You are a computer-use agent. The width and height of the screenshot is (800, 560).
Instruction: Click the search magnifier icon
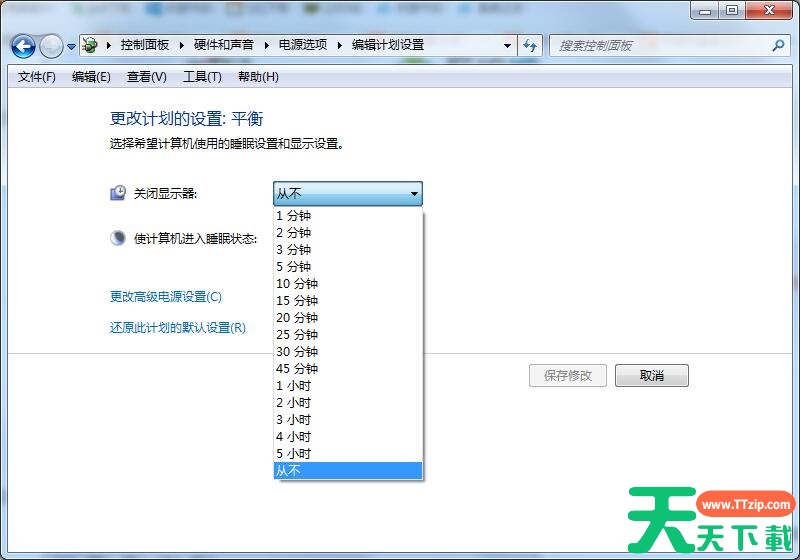[x=778, y=46]
